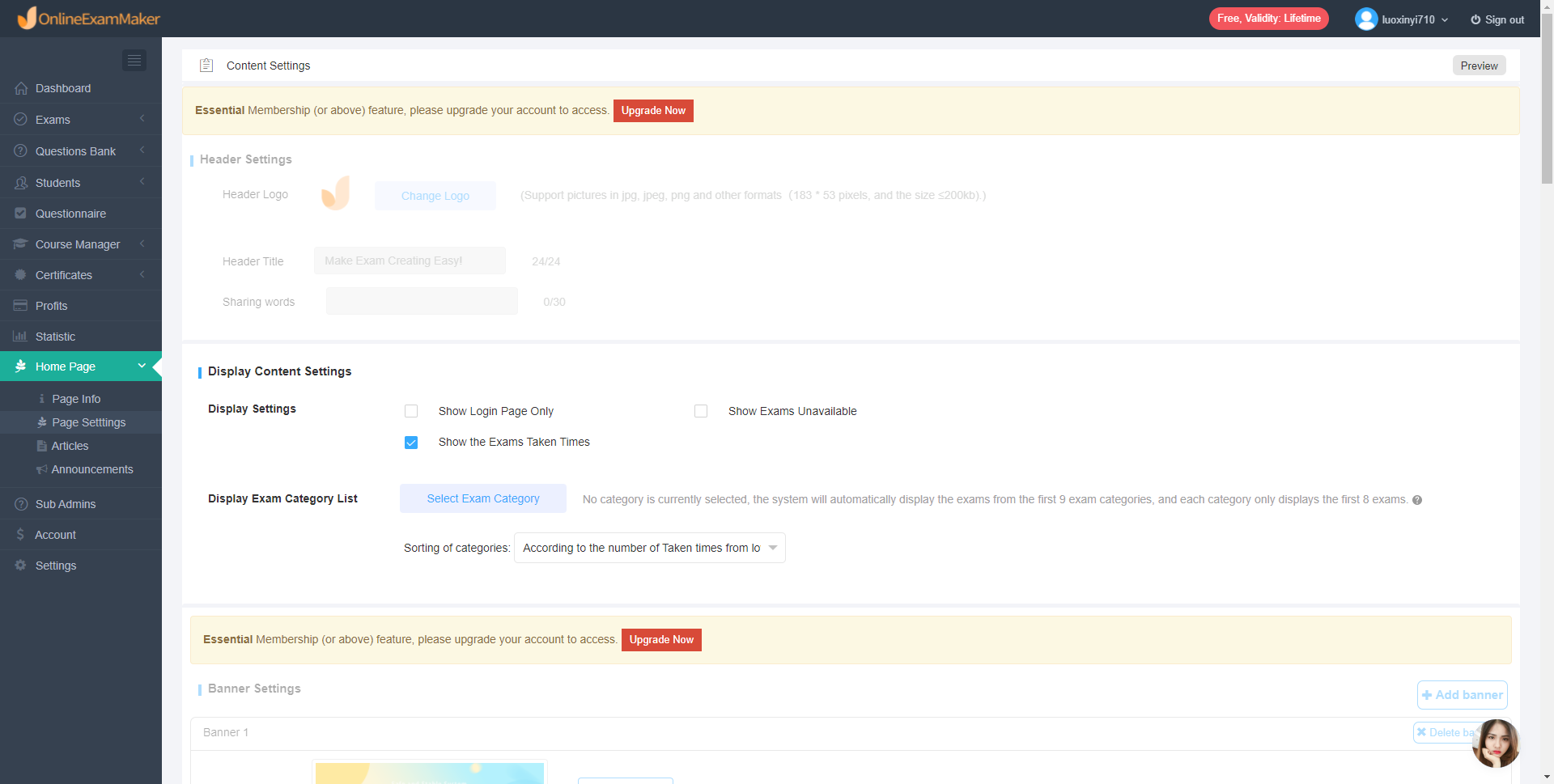1554x784 pixels.
Task: Enable Show Login Page Only checkbox
Action: point(411,411)
